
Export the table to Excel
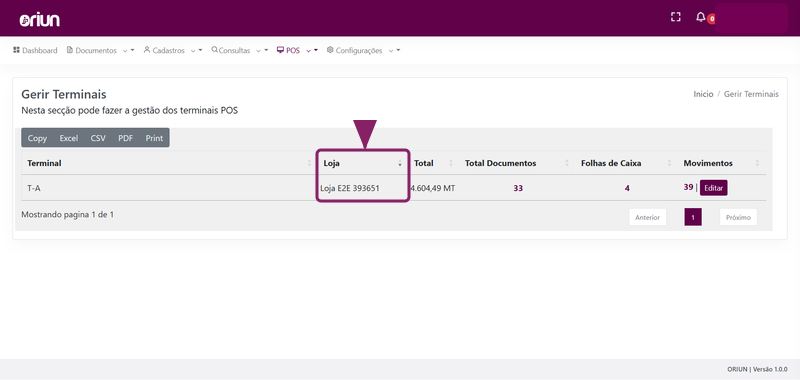tap(69, 138)
